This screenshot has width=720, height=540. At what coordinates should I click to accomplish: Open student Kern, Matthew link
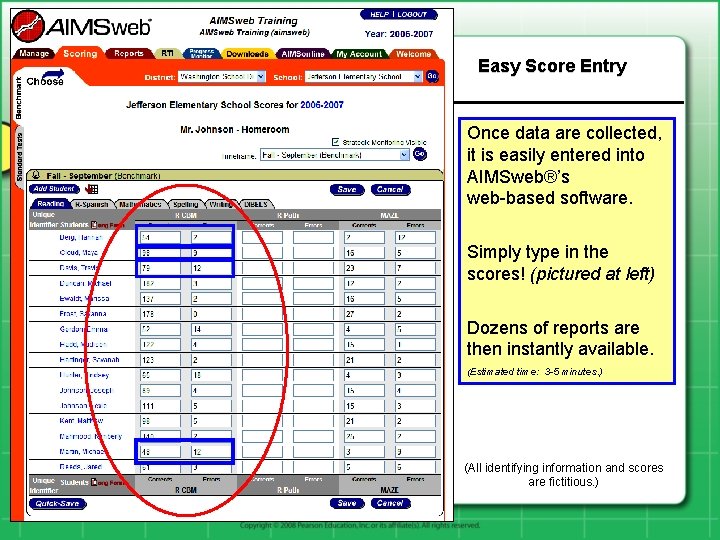click(x=81, y=420)
